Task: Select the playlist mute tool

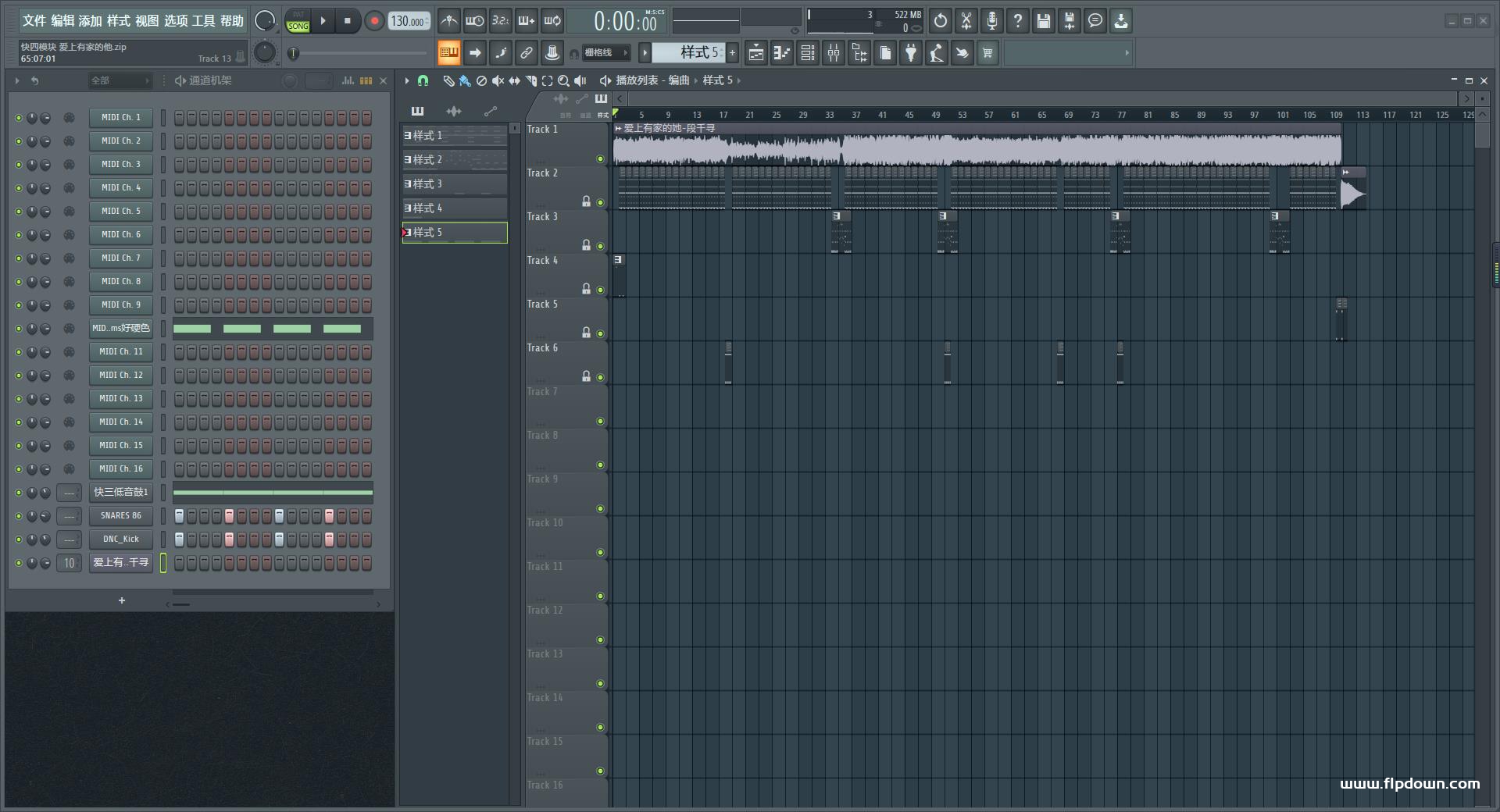Action: 498,80
